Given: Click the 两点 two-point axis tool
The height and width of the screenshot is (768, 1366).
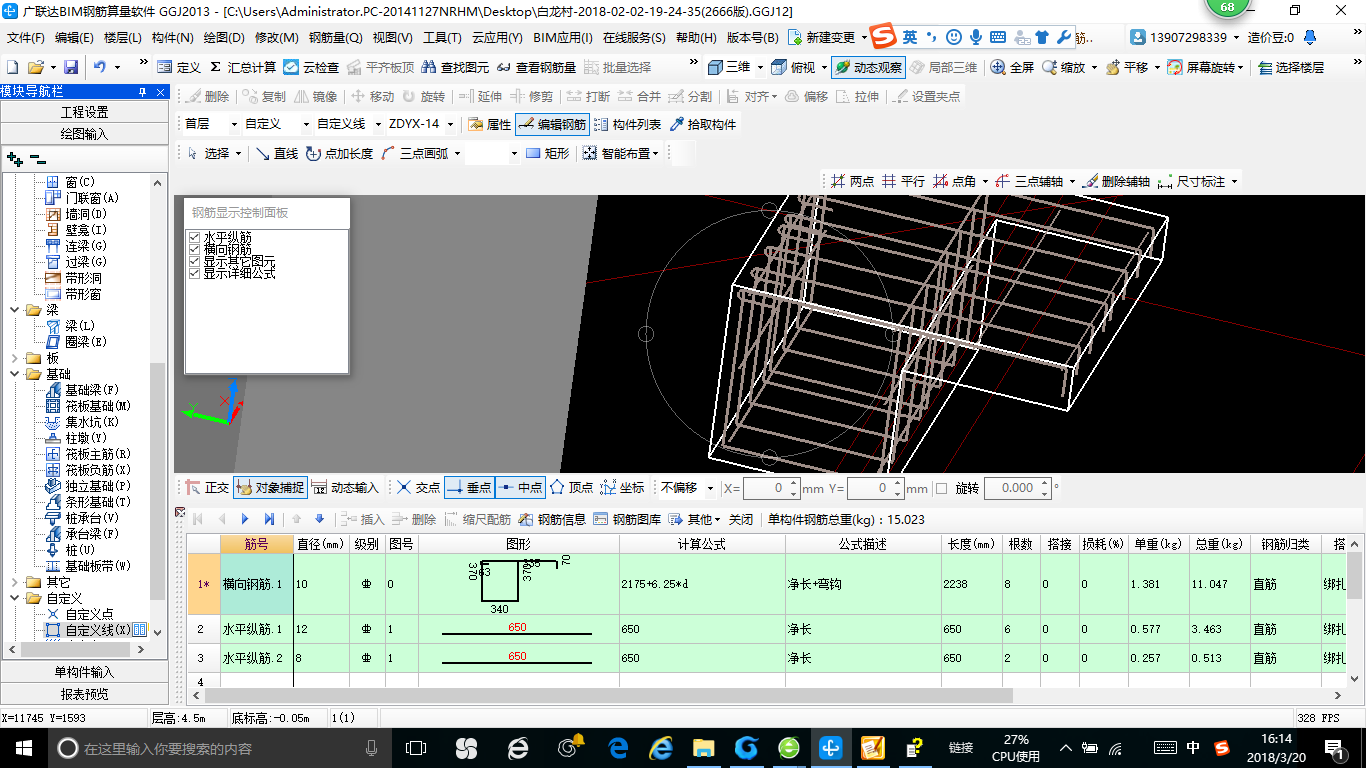Looking at the screenshot, I should pos(852,181).
